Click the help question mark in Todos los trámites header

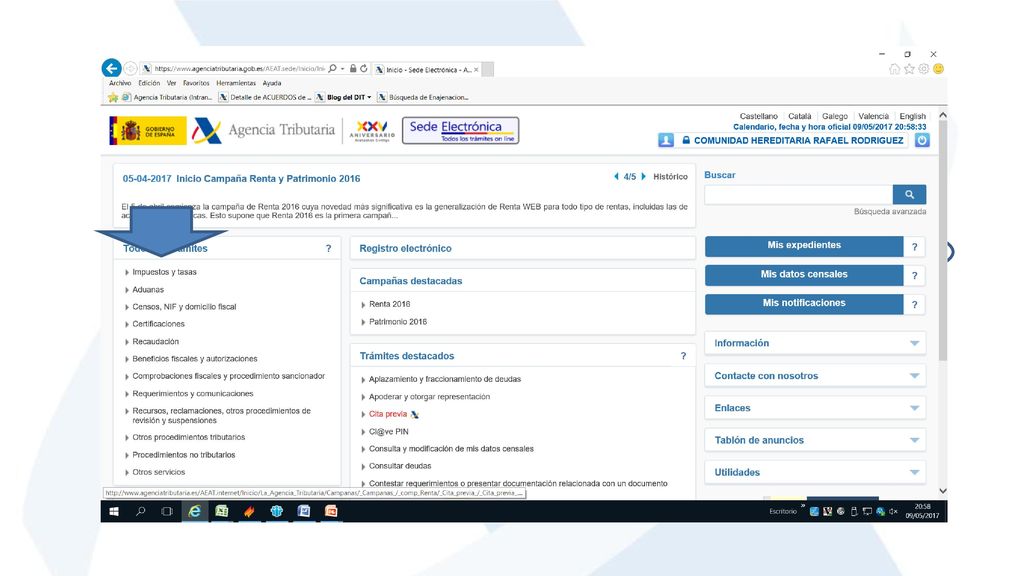point(328,248)
